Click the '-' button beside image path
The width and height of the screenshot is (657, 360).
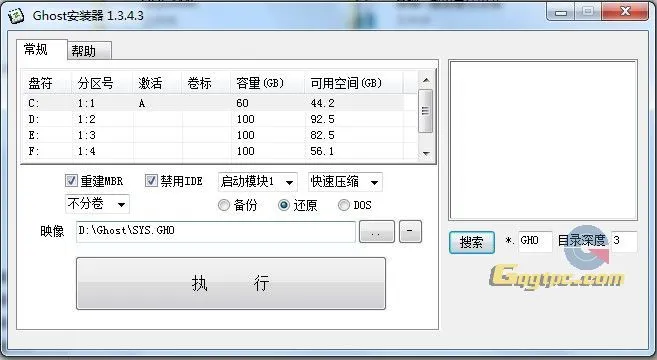[x=410, y=231]
